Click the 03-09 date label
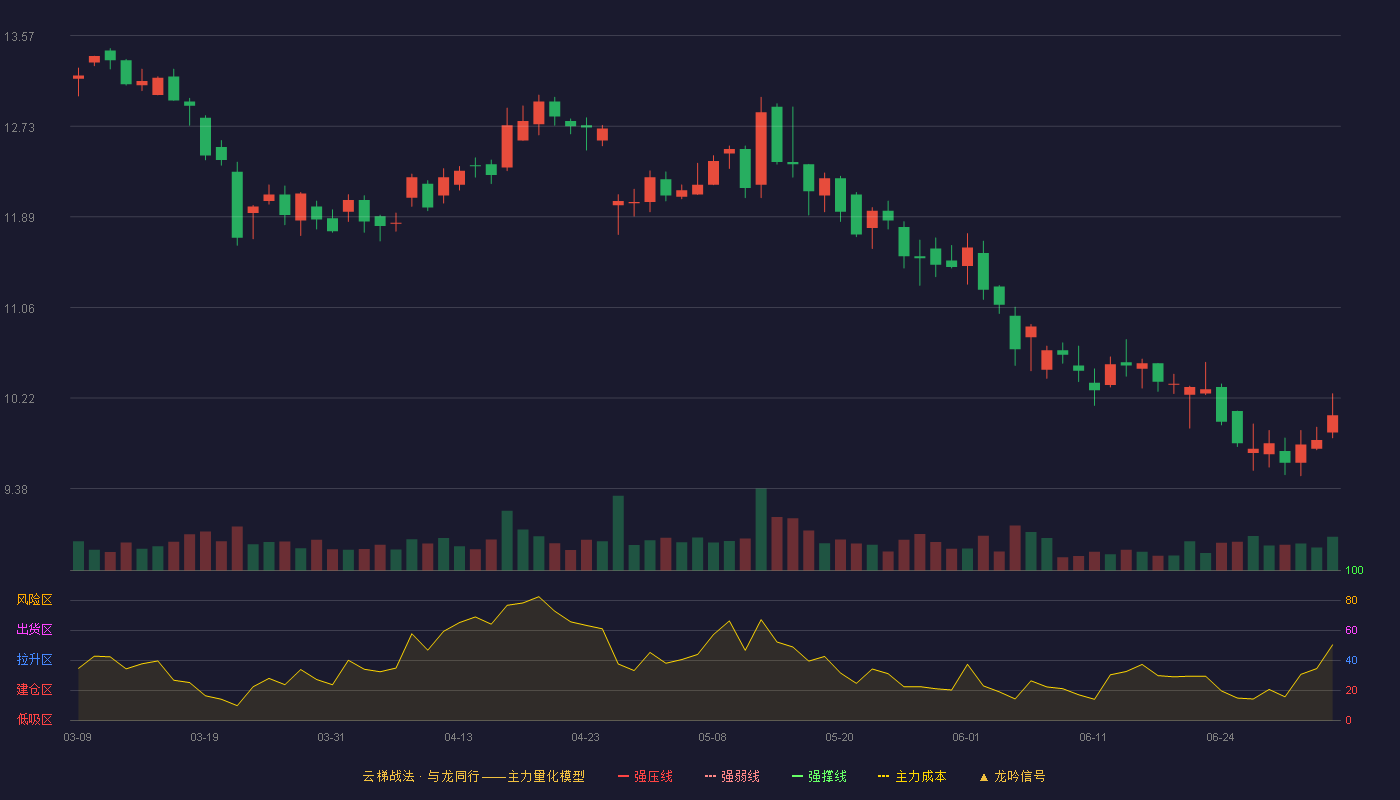 [x=77, y=737]
